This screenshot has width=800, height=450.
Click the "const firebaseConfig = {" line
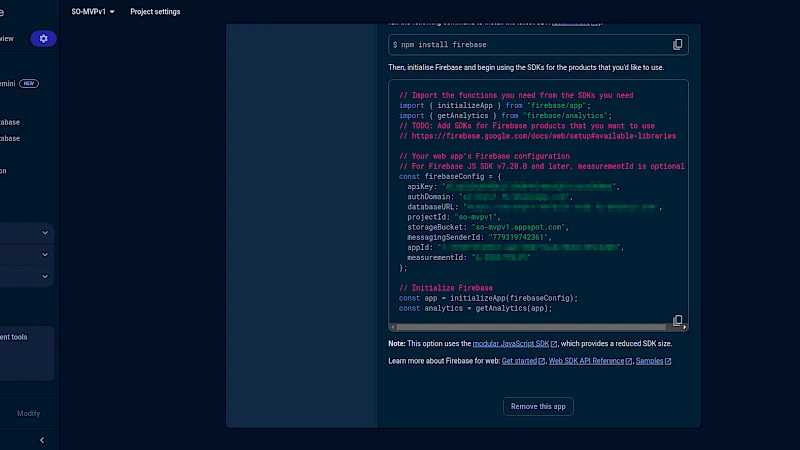450,176
